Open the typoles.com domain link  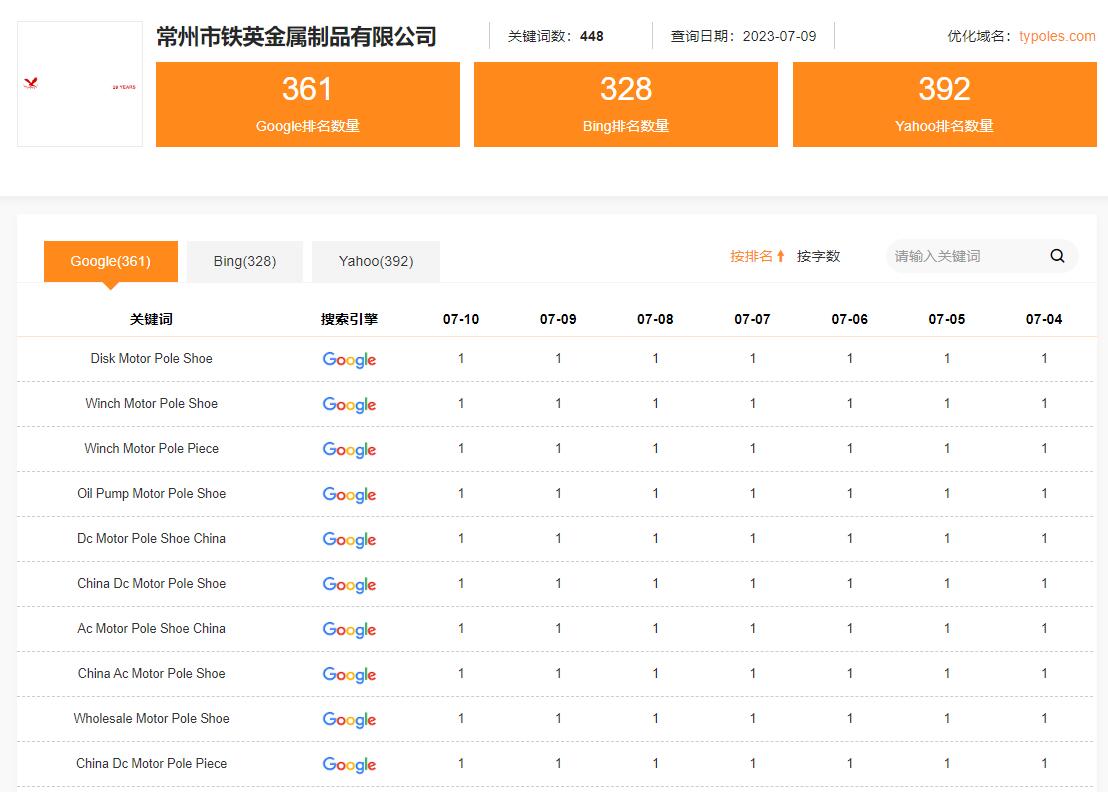(x=1057, y=36)
